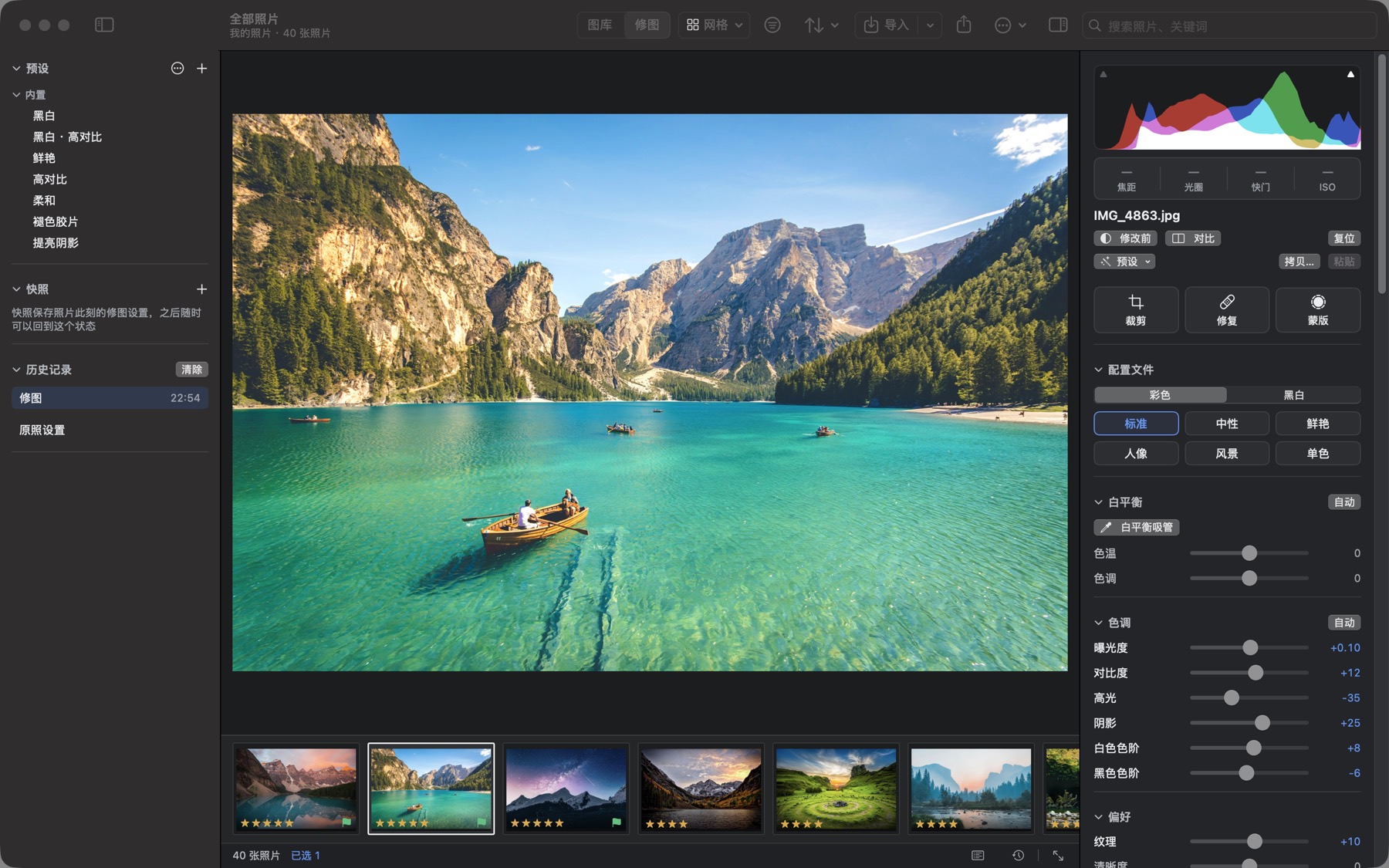Switch profile to Black & White (黑白)
Screen dimensions: 1389x868
click(x=1293, y=395)
